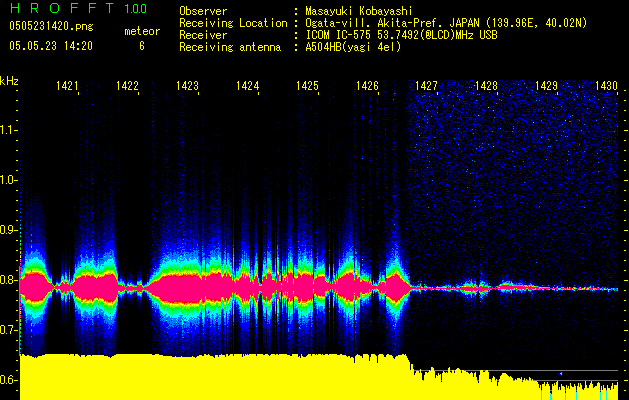Select the 0.7 kHz axis tick label
Image resolution: width=629 pixels, height=400 pixels.
[8, 330]
